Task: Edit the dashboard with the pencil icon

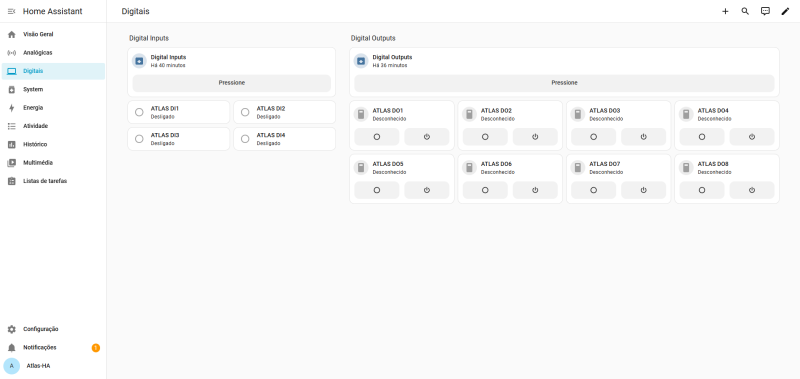Action: pos(785,11)
